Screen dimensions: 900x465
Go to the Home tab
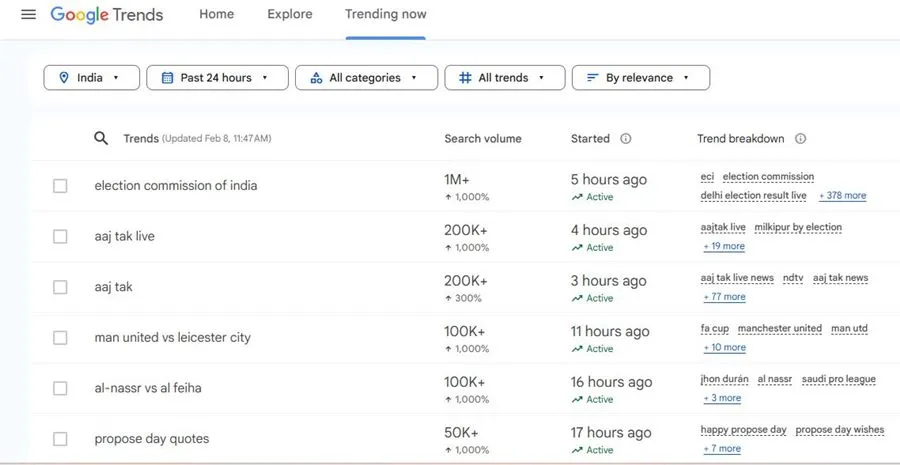[x=216, y=15]
